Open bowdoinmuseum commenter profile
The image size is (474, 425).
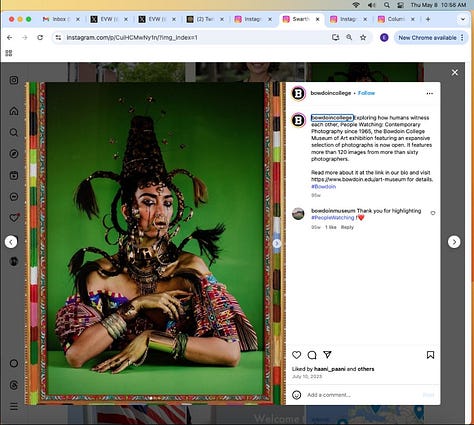tap(333, 211)
